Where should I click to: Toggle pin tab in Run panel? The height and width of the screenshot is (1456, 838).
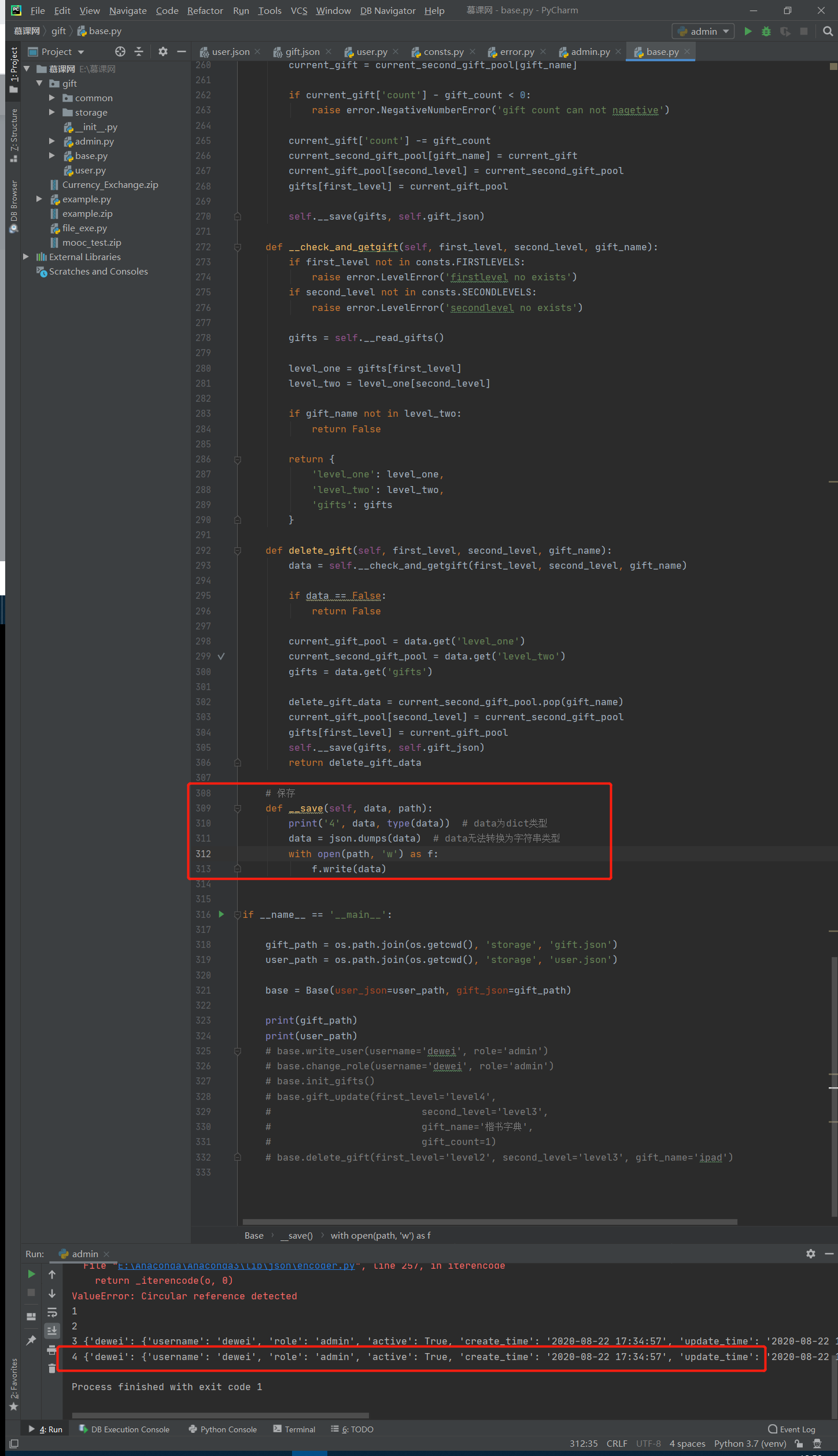pos(31,1340)
